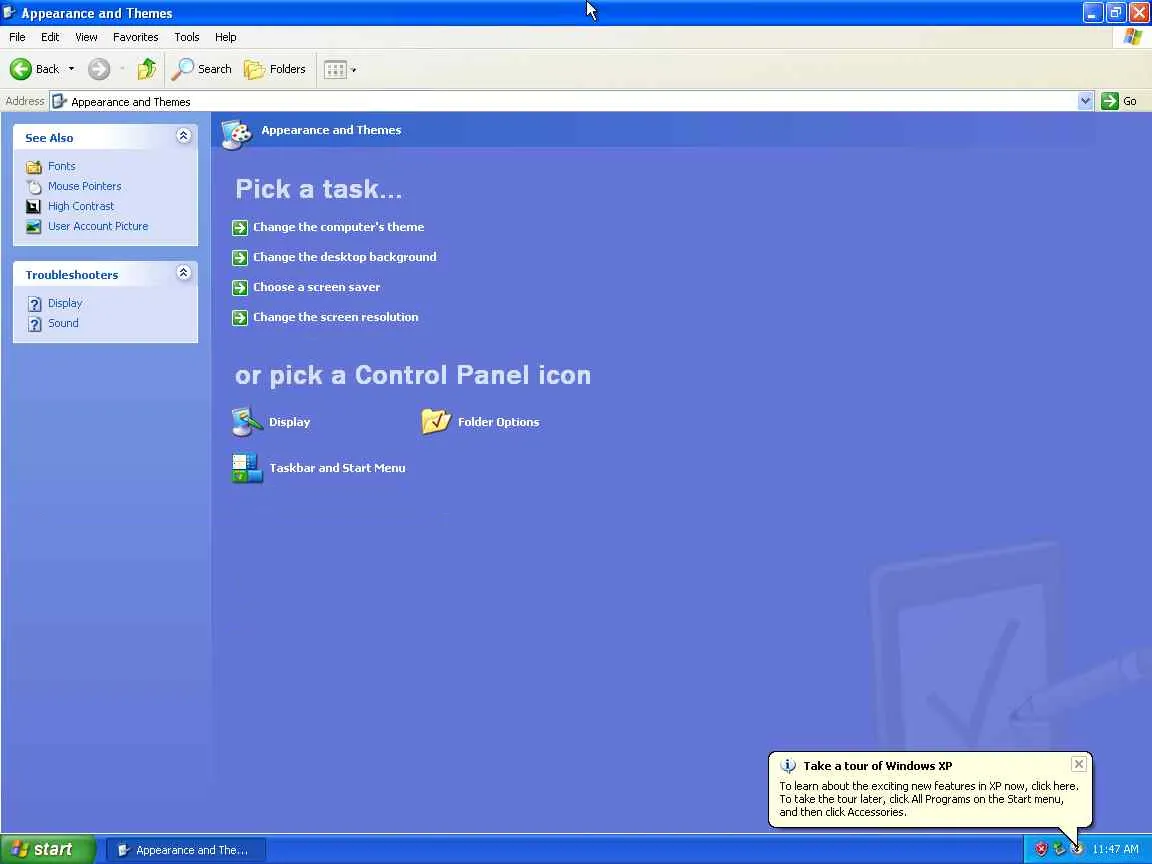
Task: Click the Up folder icon
Action: [x=147, y=69]
